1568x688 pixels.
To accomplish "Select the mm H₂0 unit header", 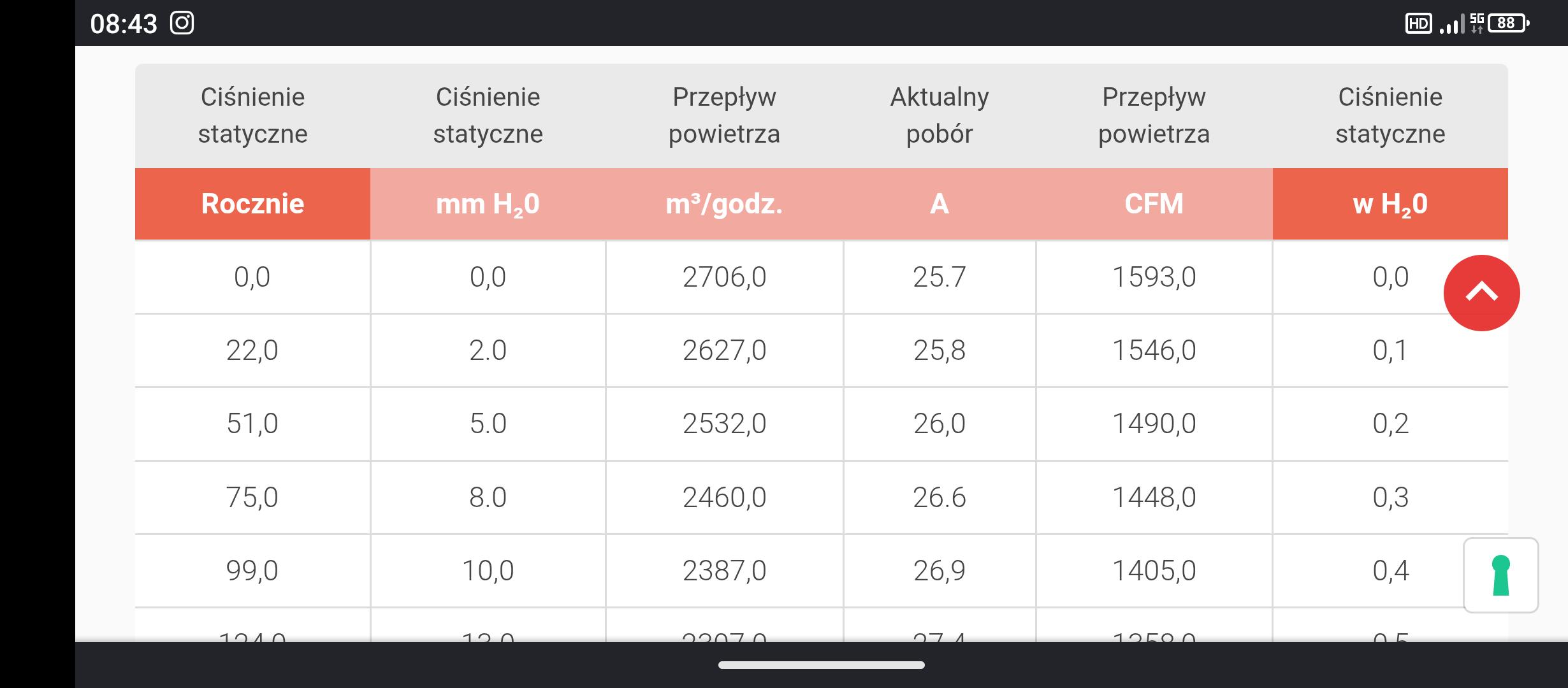I will [488, 204].
